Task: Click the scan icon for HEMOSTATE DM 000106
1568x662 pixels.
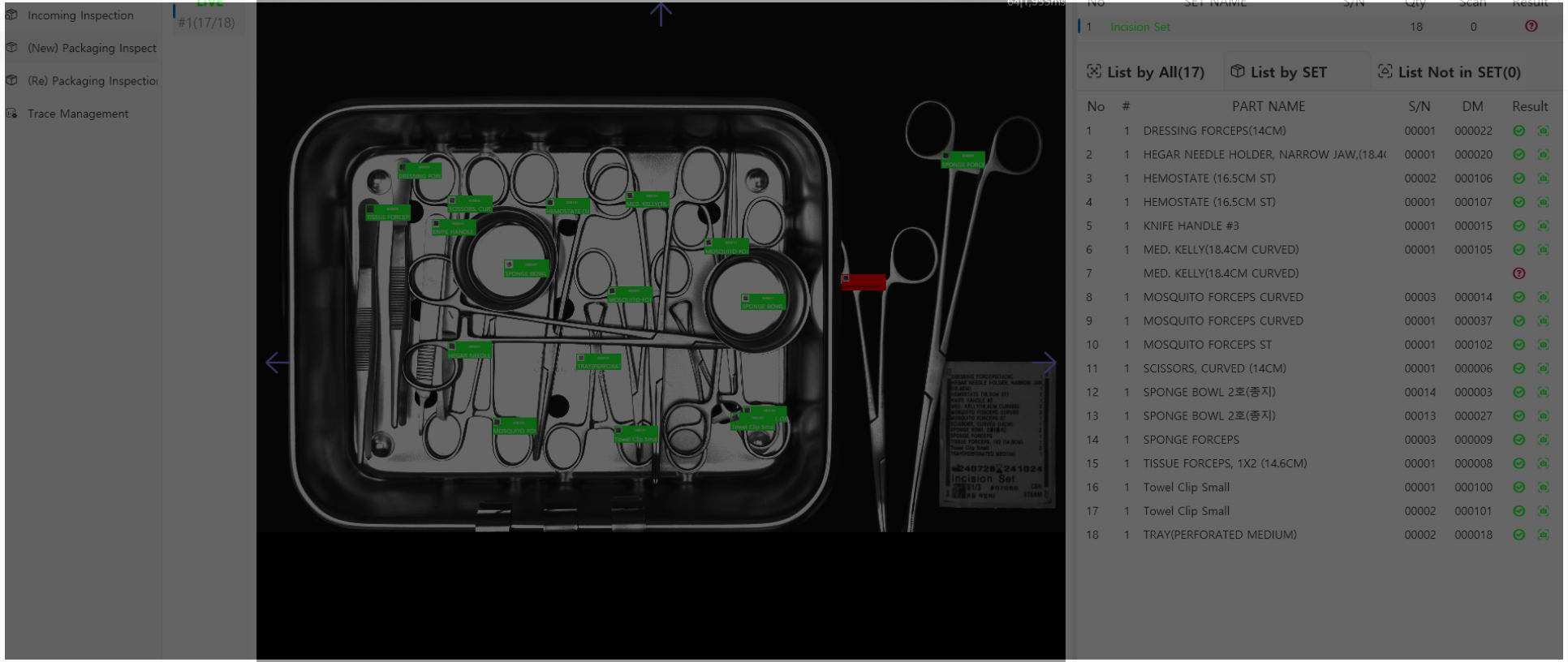Action: (x=1543, y=178)
